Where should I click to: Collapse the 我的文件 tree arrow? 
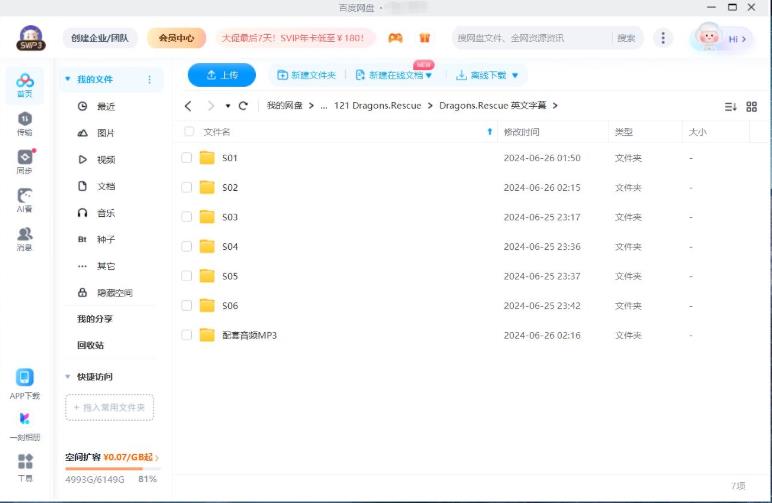point(67,79)
